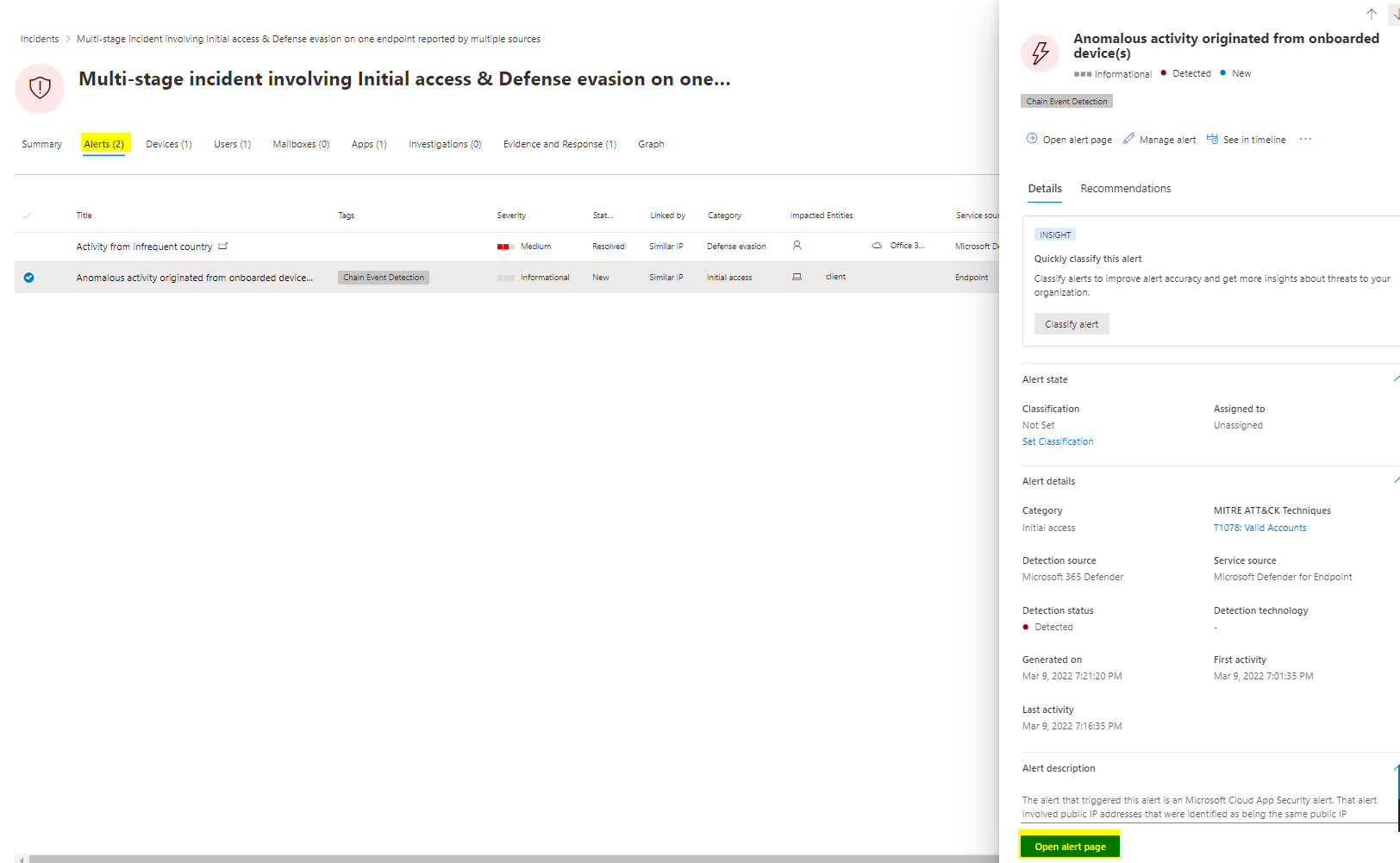Click the Stat... column header
This screenshot has height=863, width=1400.
[x=603, y=216]
